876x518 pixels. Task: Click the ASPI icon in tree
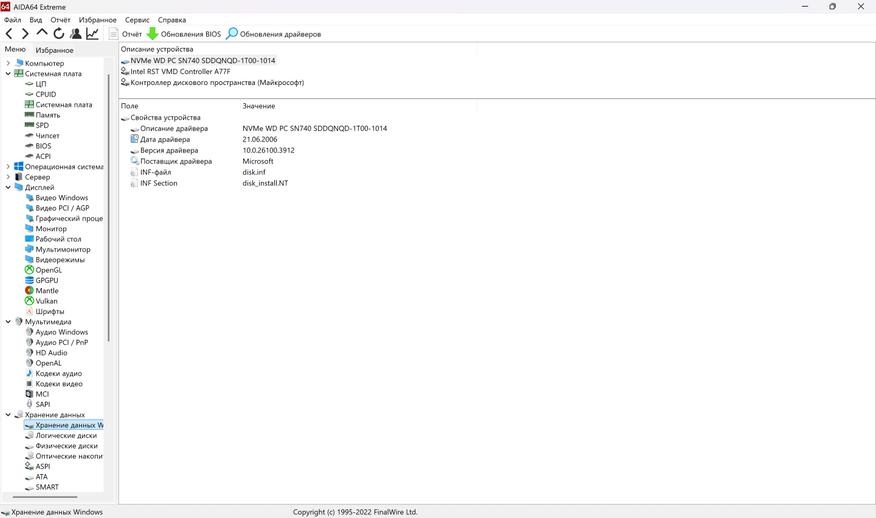(30, 466)
